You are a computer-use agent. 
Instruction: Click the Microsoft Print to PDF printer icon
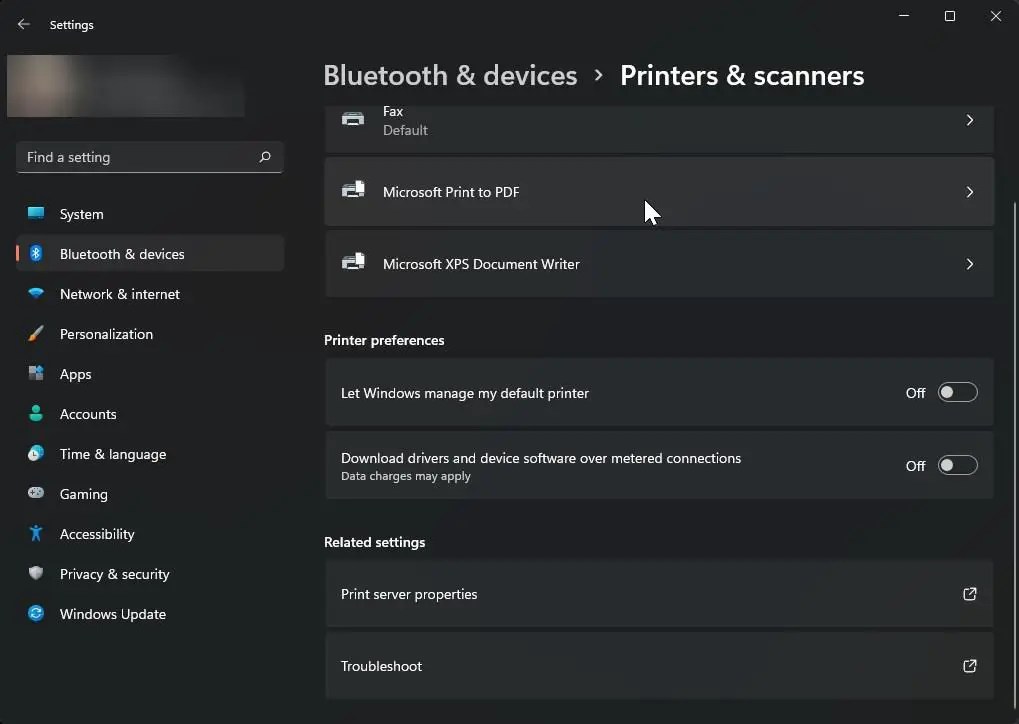[x=353, y=190]
